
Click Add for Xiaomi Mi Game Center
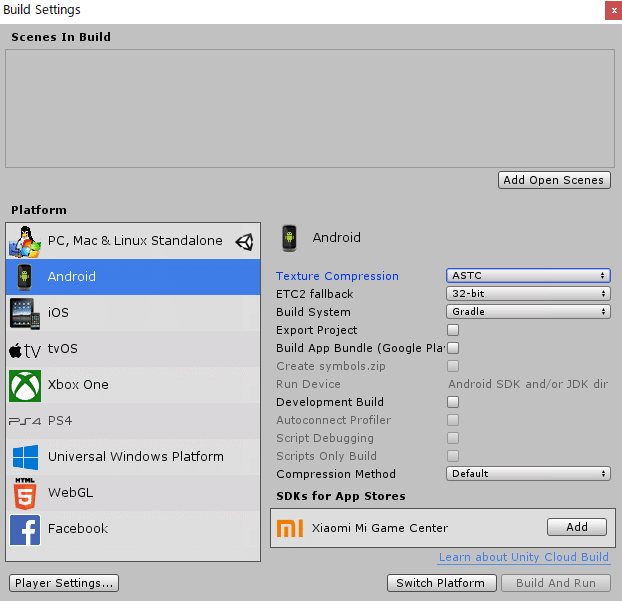coord(577,527)
